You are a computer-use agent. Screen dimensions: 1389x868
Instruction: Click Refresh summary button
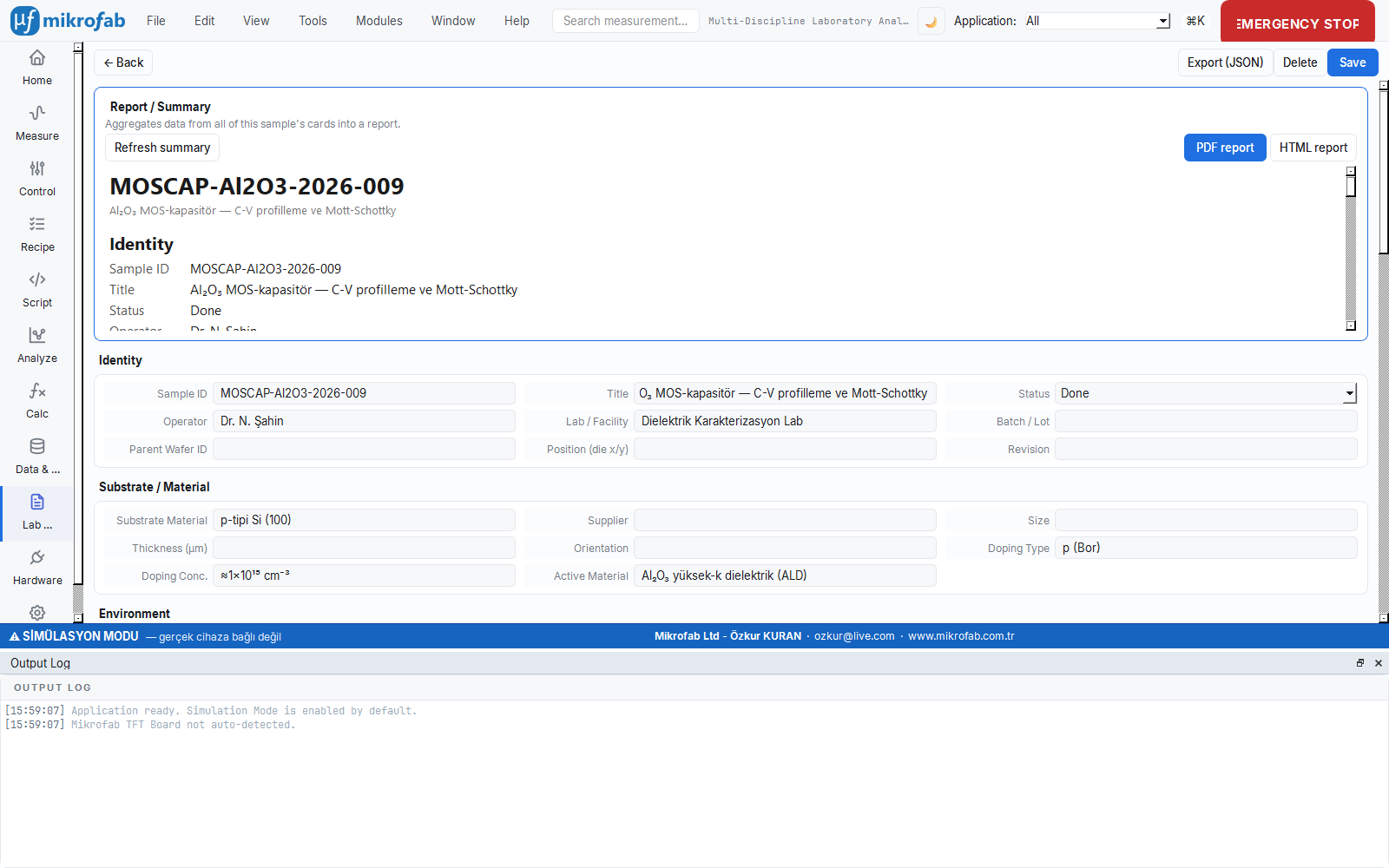coord(162,148)
